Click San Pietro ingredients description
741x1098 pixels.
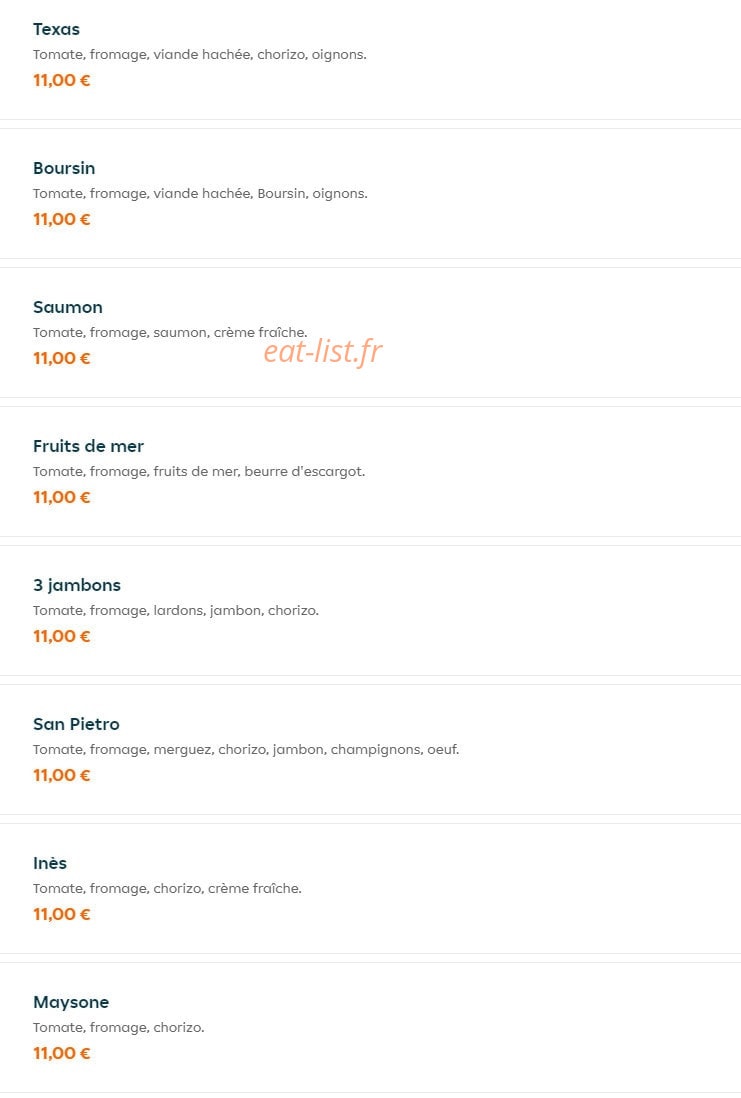(246, 749)
